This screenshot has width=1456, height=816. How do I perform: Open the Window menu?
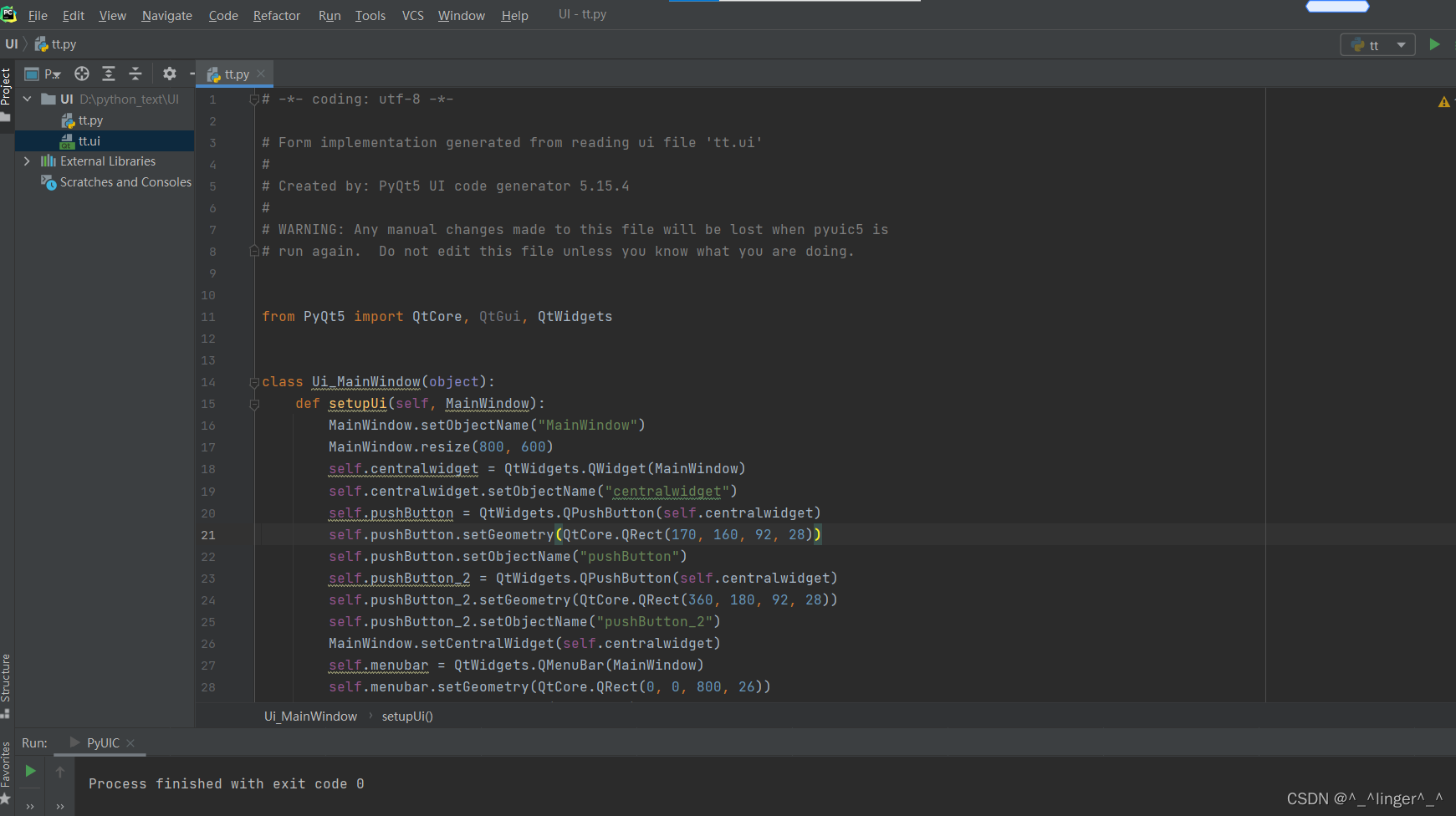coord(462,15)
